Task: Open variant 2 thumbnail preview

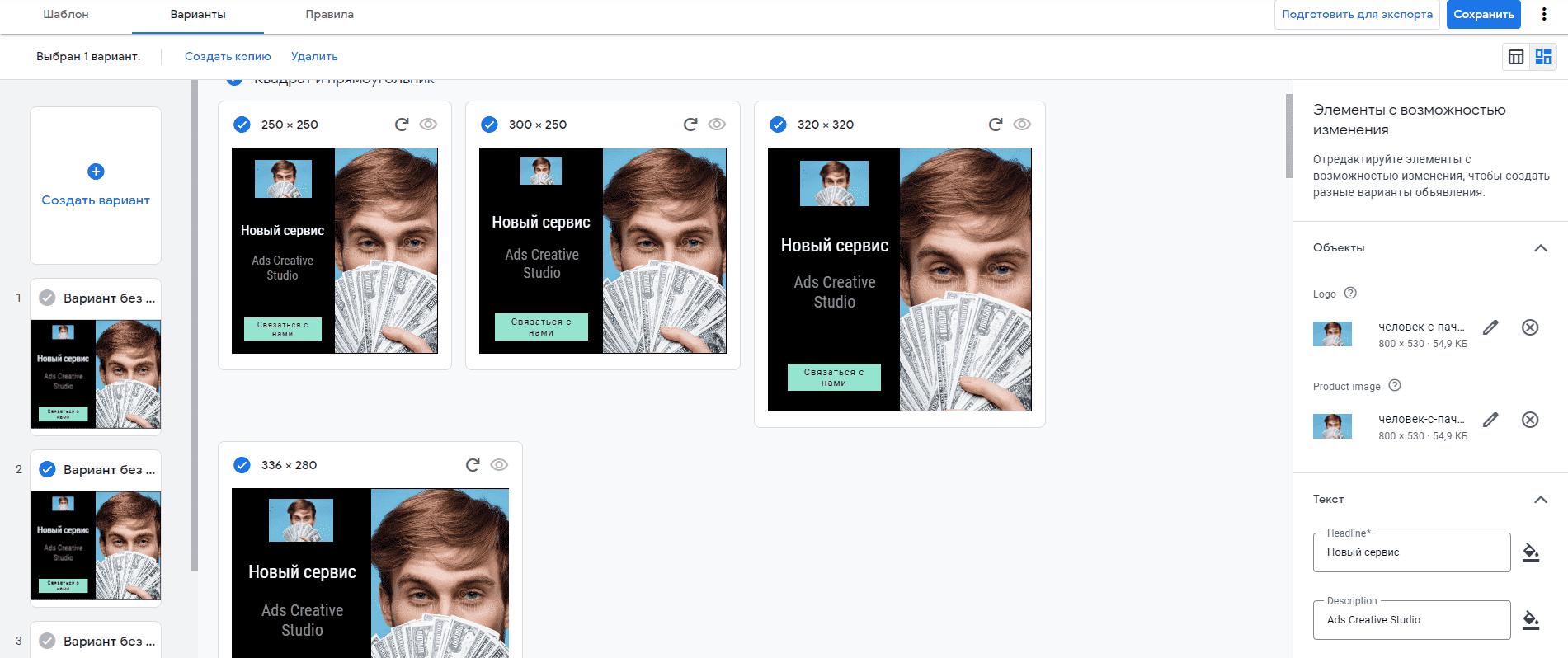Action: [96, 546]
